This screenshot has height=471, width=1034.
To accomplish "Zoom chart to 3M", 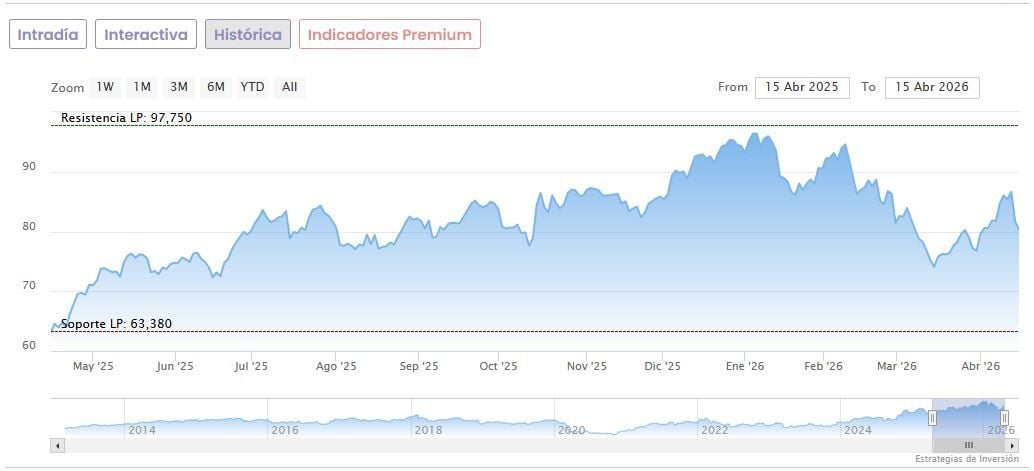I will (179, 87).
